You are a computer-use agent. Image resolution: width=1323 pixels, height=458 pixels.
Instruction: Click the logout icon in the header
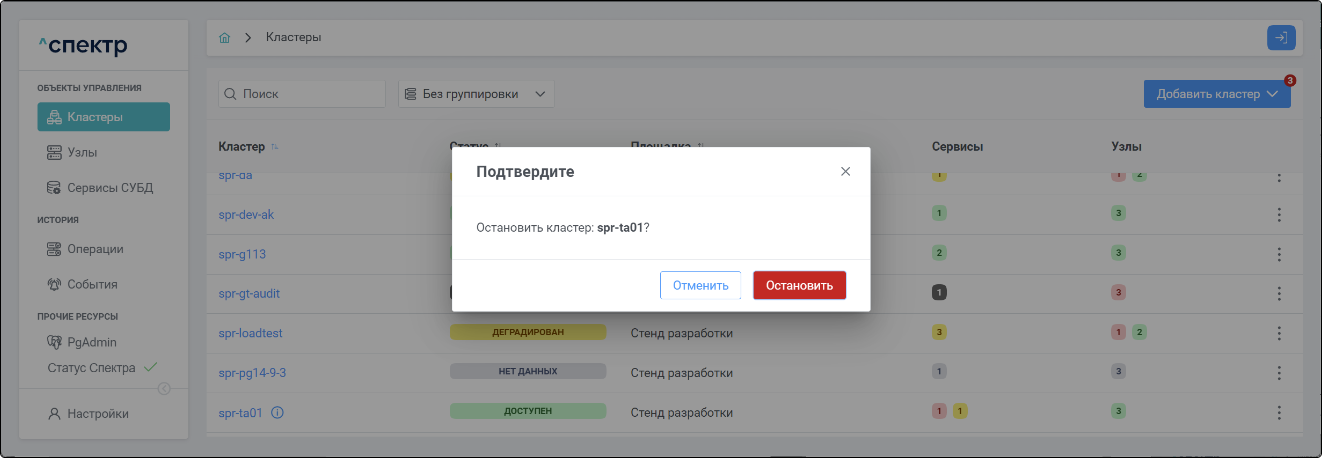[1281, 38]
